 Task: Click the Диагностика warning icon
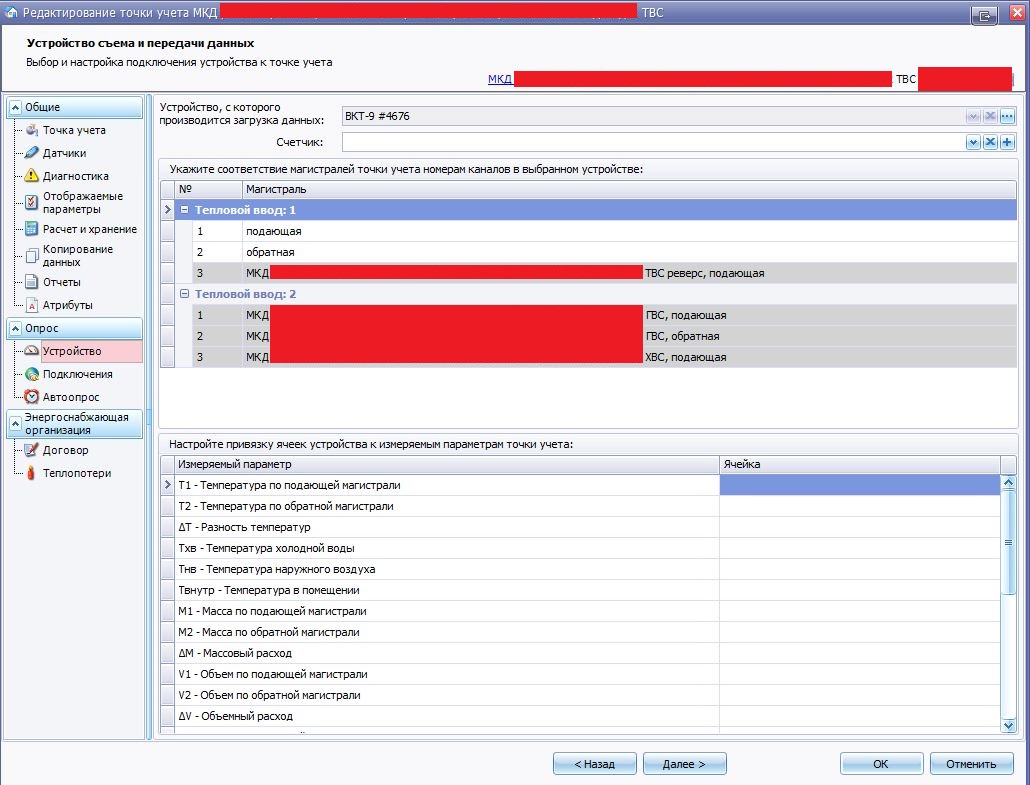point(32,176)
